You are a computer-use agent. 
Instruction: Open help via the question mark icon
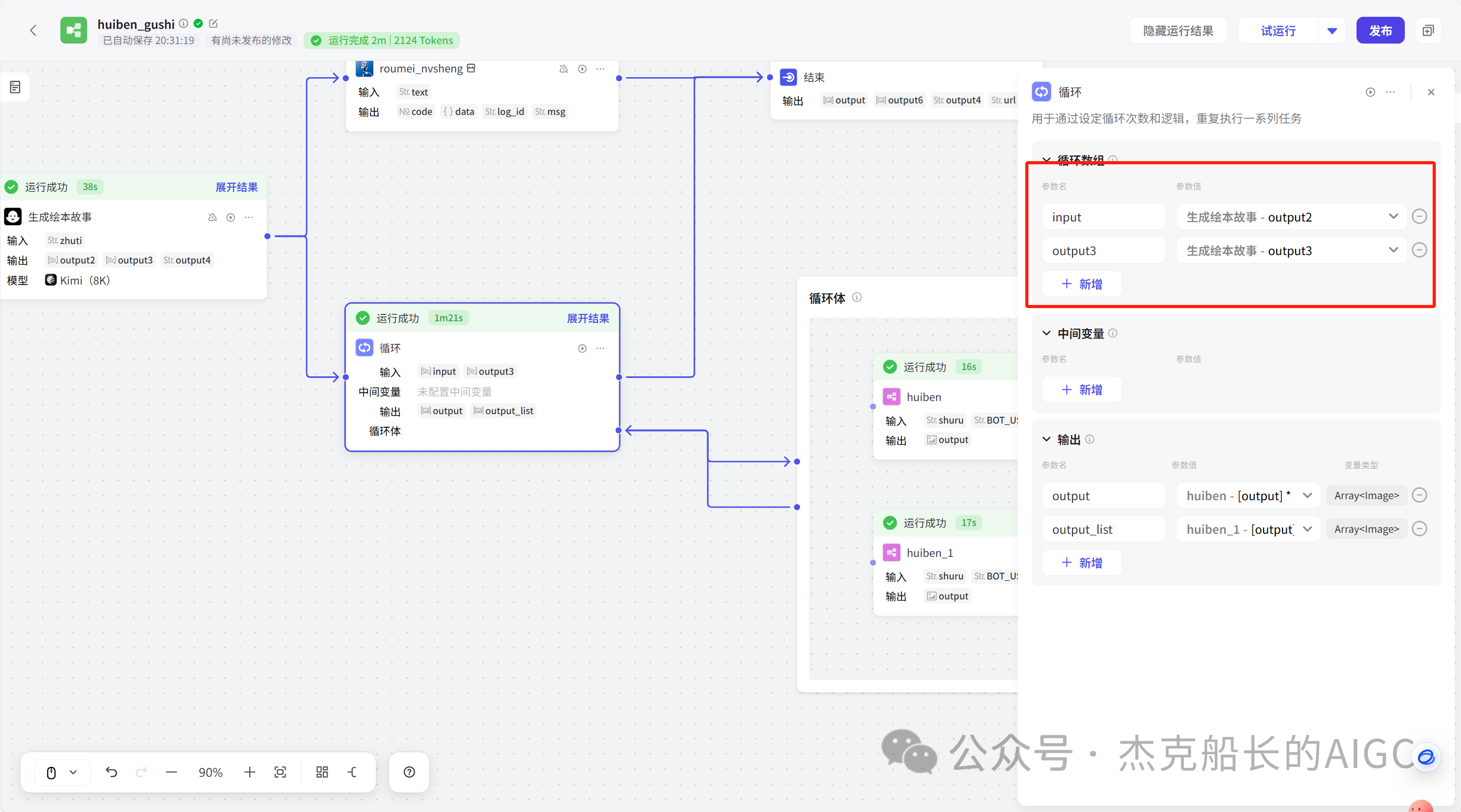click(409, 772)
